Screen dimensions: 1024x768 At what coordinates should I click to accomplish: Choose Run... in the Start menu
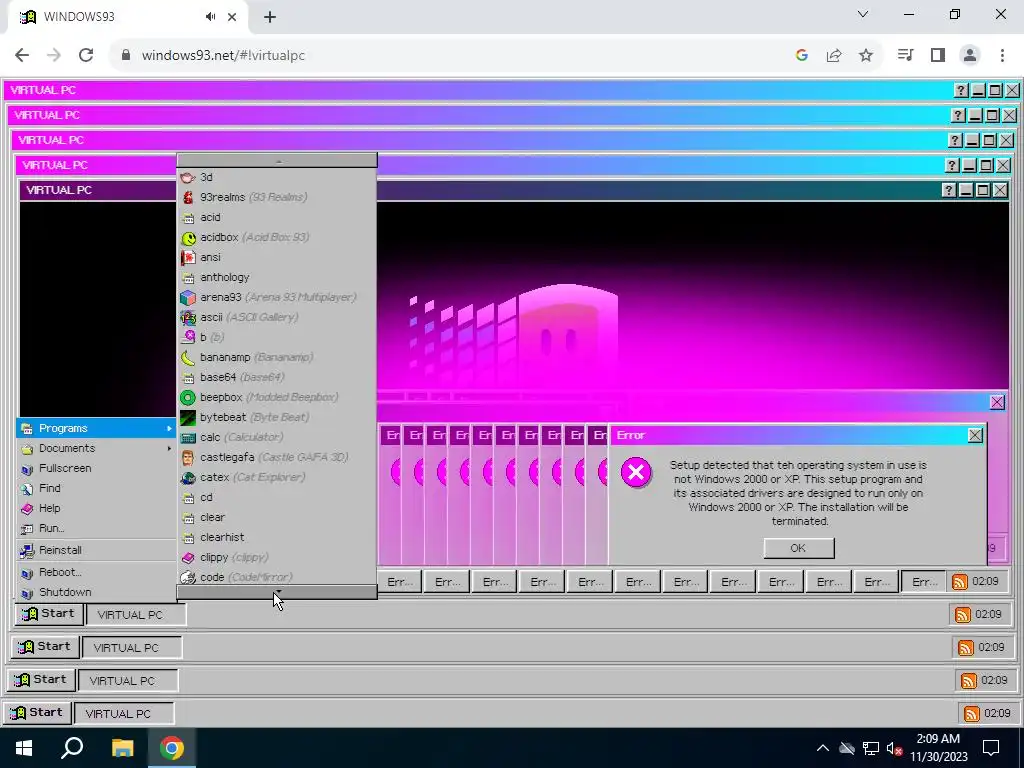point(97,528)
